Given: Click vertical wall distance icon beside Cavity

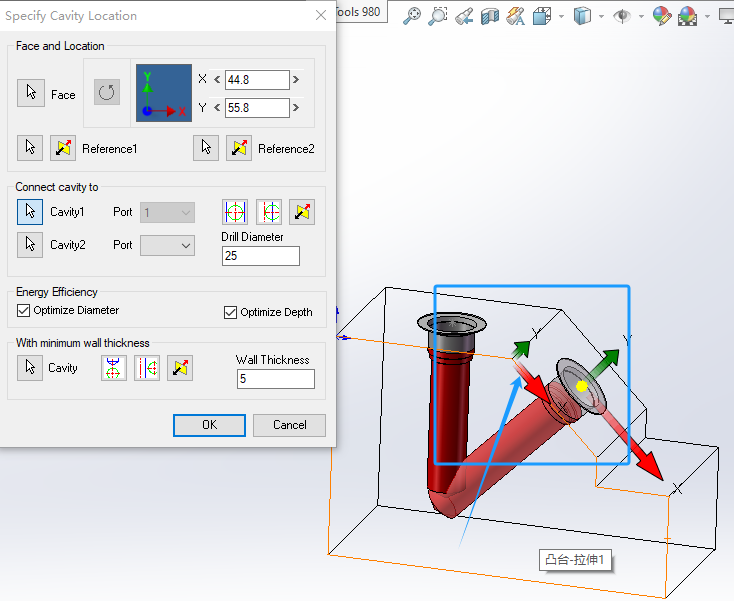Looking at the screenshot, I should 114,368.
